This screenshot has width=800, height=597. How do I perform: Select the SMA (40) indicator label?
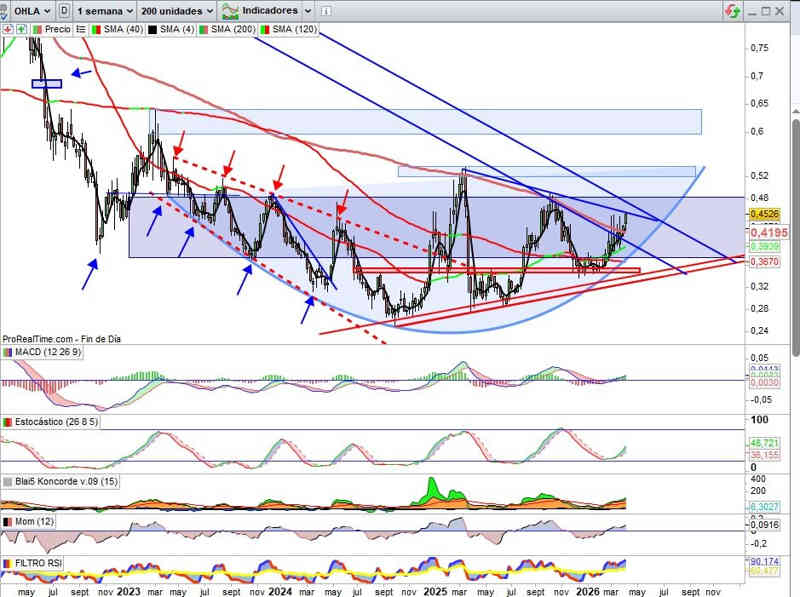[x=119, y=29]
